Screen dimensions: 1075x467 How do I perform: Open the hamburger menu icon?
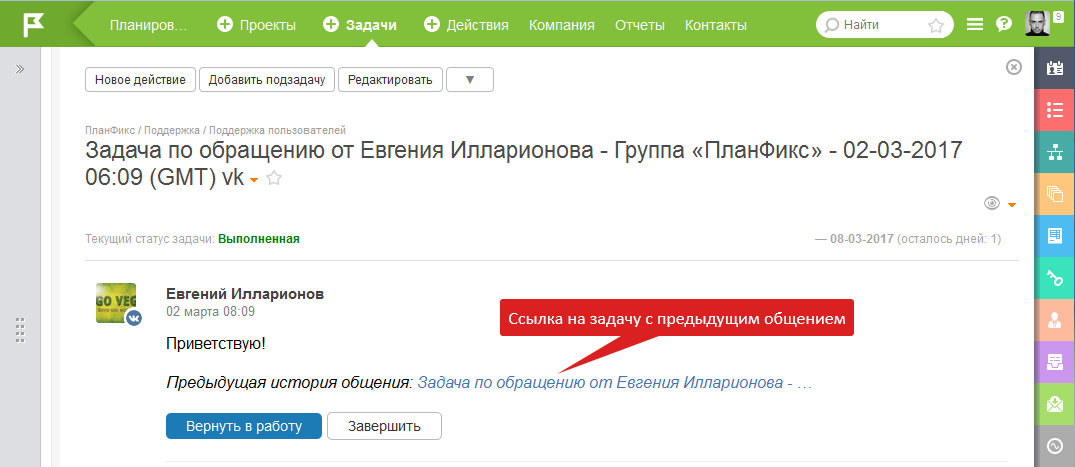point(975,25)
